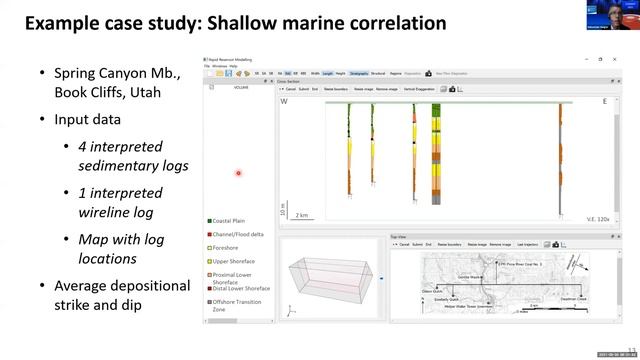This screenshot has width=640, height=360.
Task: Click Cross Section axes icon
Action: tap(460, 89)
